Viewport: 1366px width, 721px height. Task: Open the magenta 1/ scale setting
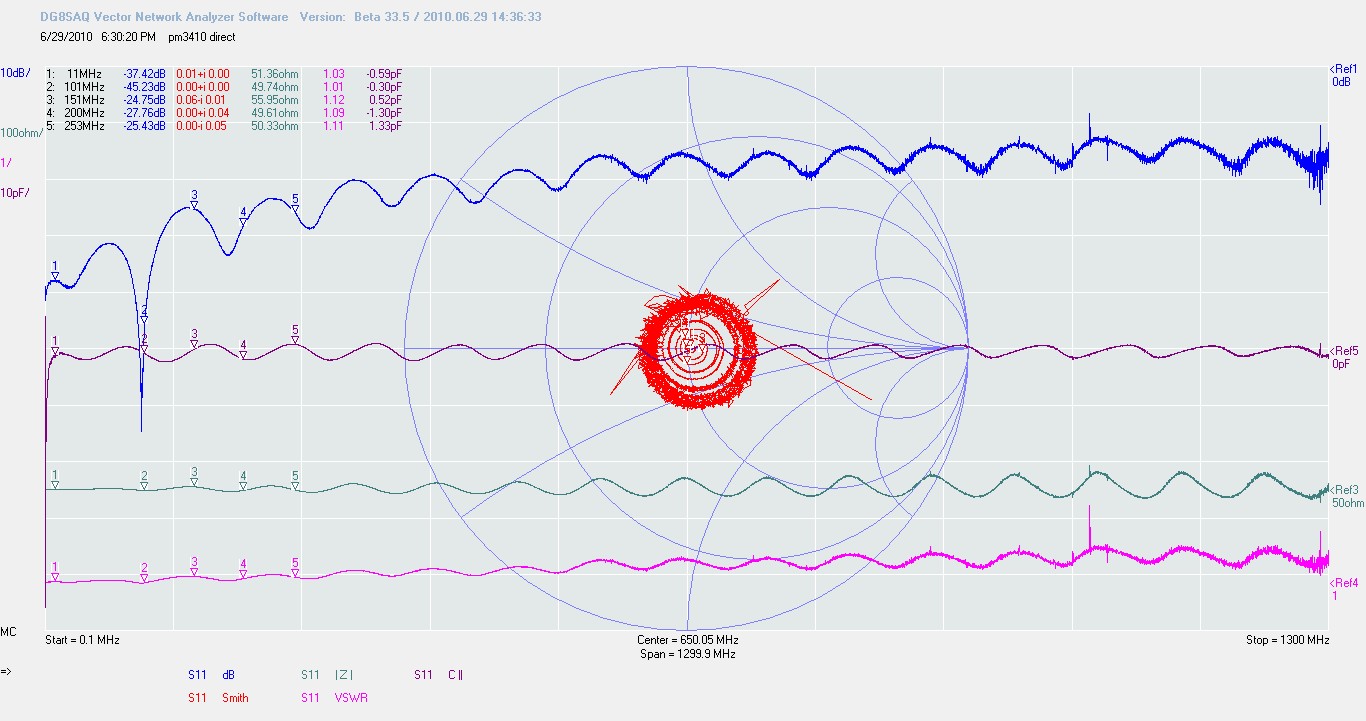click(5, 162)
